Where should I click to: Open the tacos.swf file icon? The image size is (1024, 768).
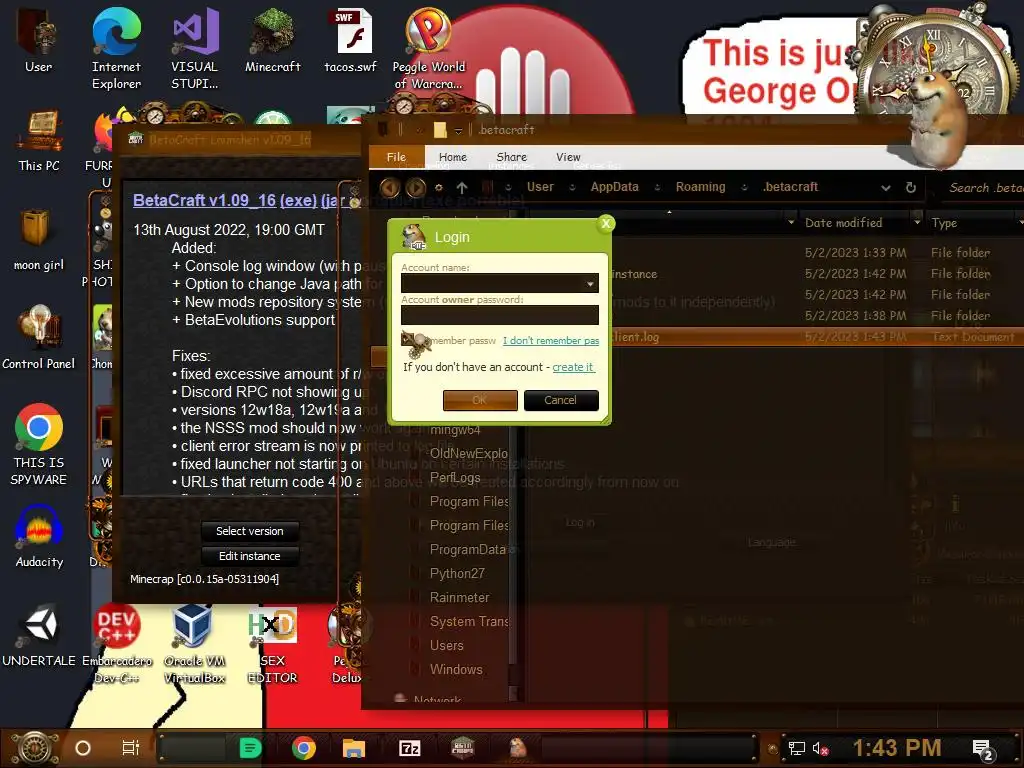(351, 39)
